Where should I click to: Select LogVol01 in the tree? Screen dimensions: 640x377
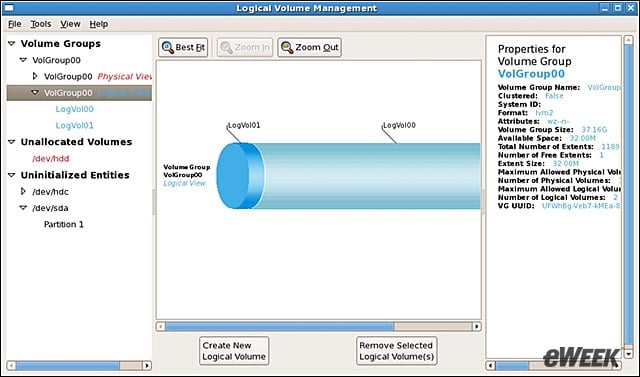click(75, 125)
